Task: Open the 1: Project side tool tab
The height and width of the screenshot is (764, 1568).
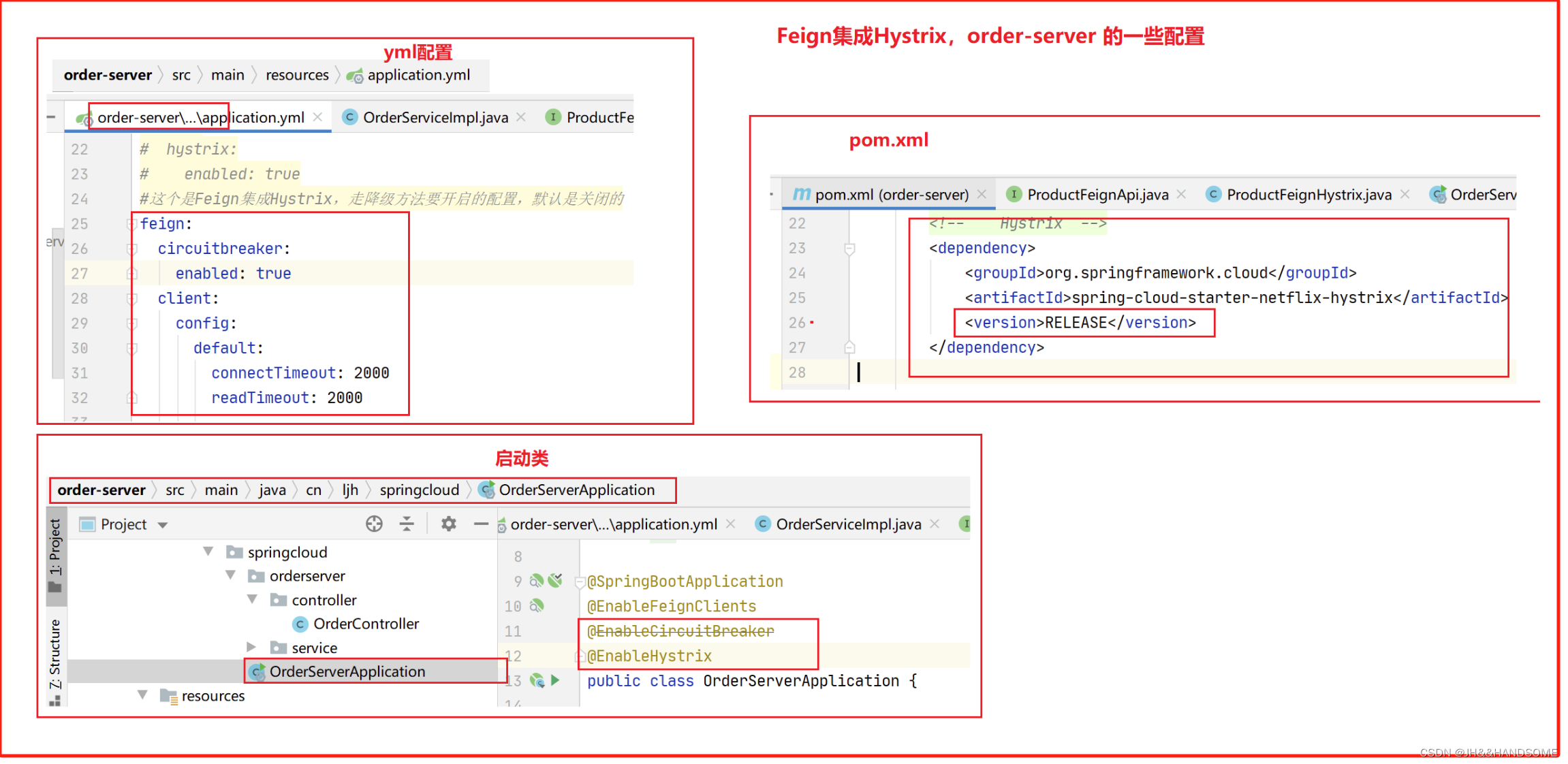Action: click(x=55, y=555)
